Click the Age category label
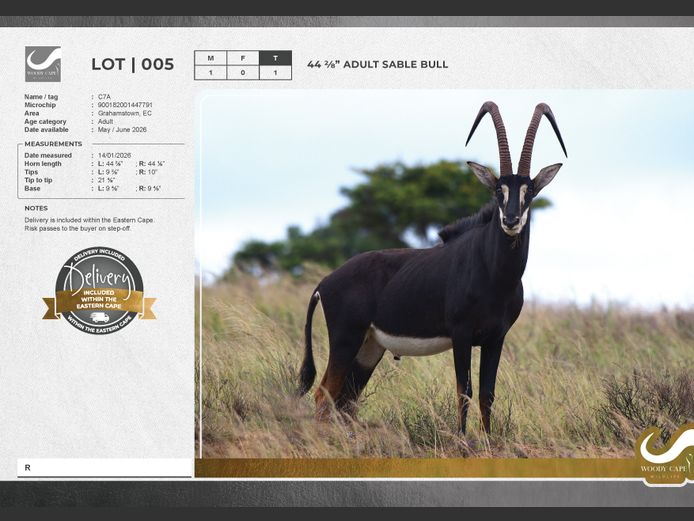The width and height of the screenshot is (694, 521). (x=45, y=121)
